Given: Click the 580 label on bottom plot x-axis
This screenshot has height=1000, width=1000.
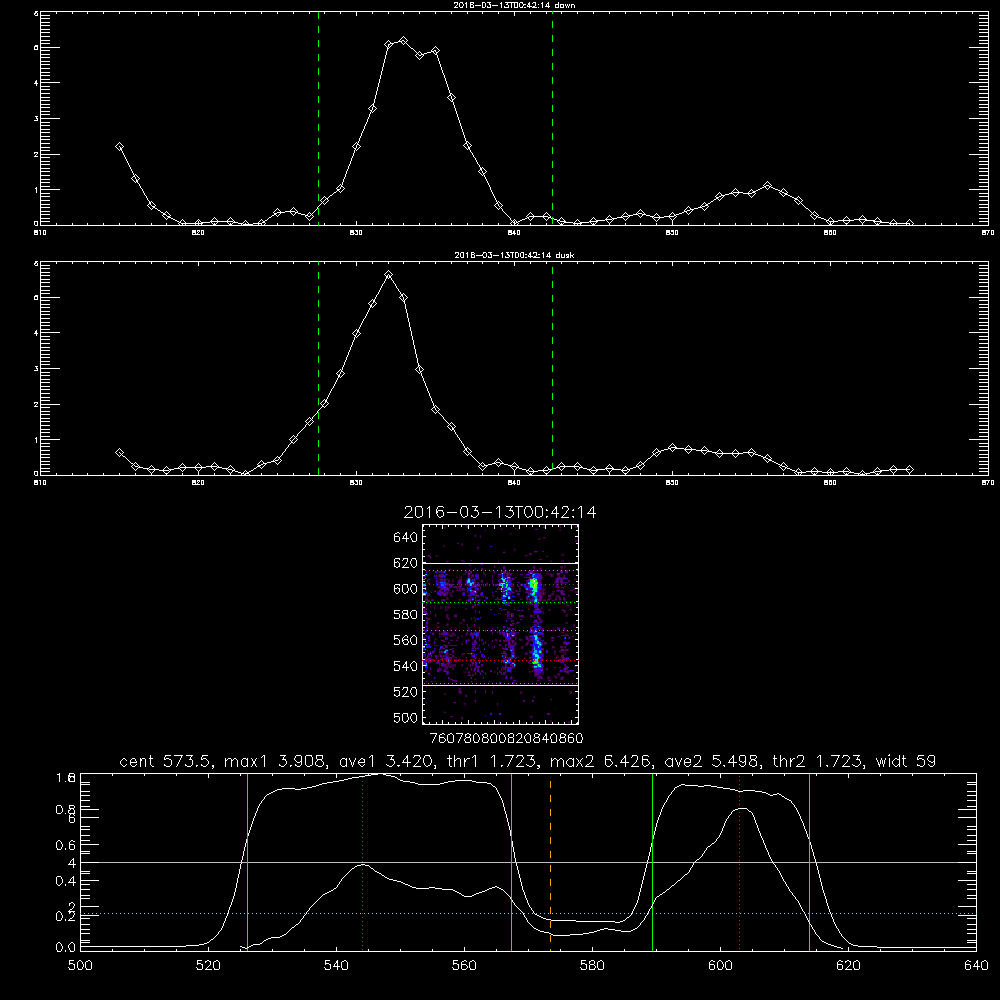Looking at the screenshot, I should (x=592, y=966).
